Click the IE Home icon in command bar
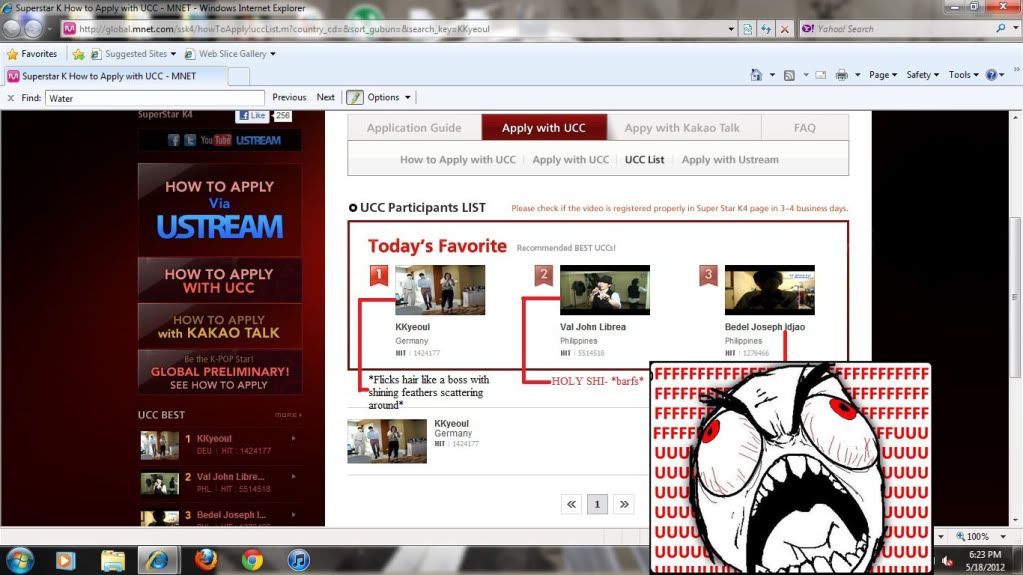Image resolution: width=1023 pixels, height=575 pixels. click(x=755, y=75)
